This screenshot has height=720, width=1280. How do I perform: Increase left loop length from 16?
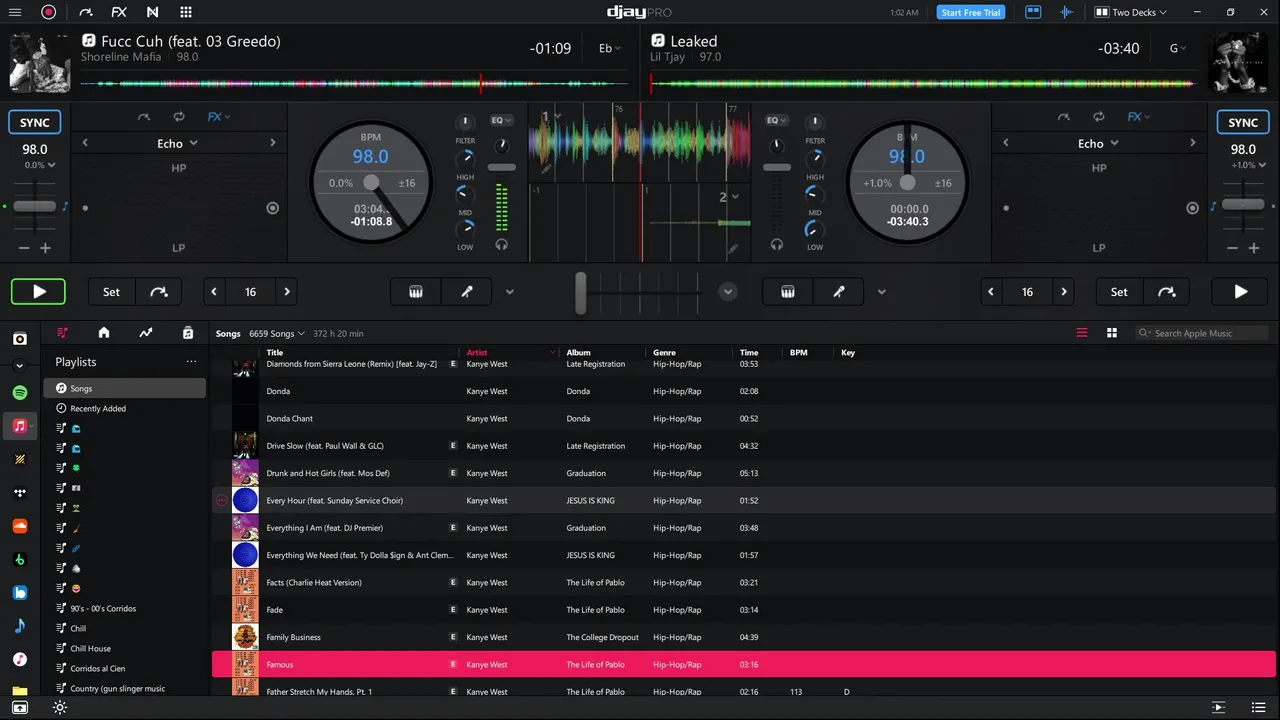tap(287, 292)
